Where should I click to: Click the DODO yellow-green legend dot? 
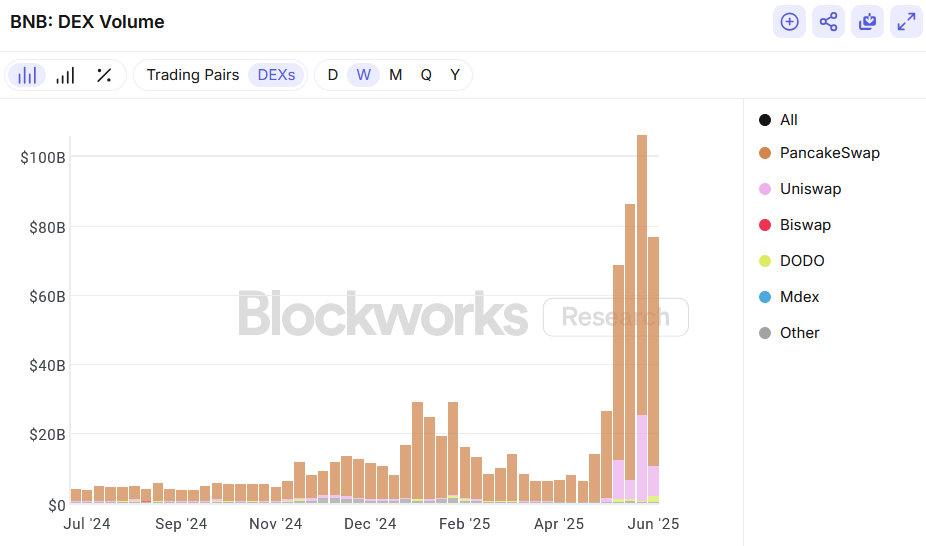[765, 261]
